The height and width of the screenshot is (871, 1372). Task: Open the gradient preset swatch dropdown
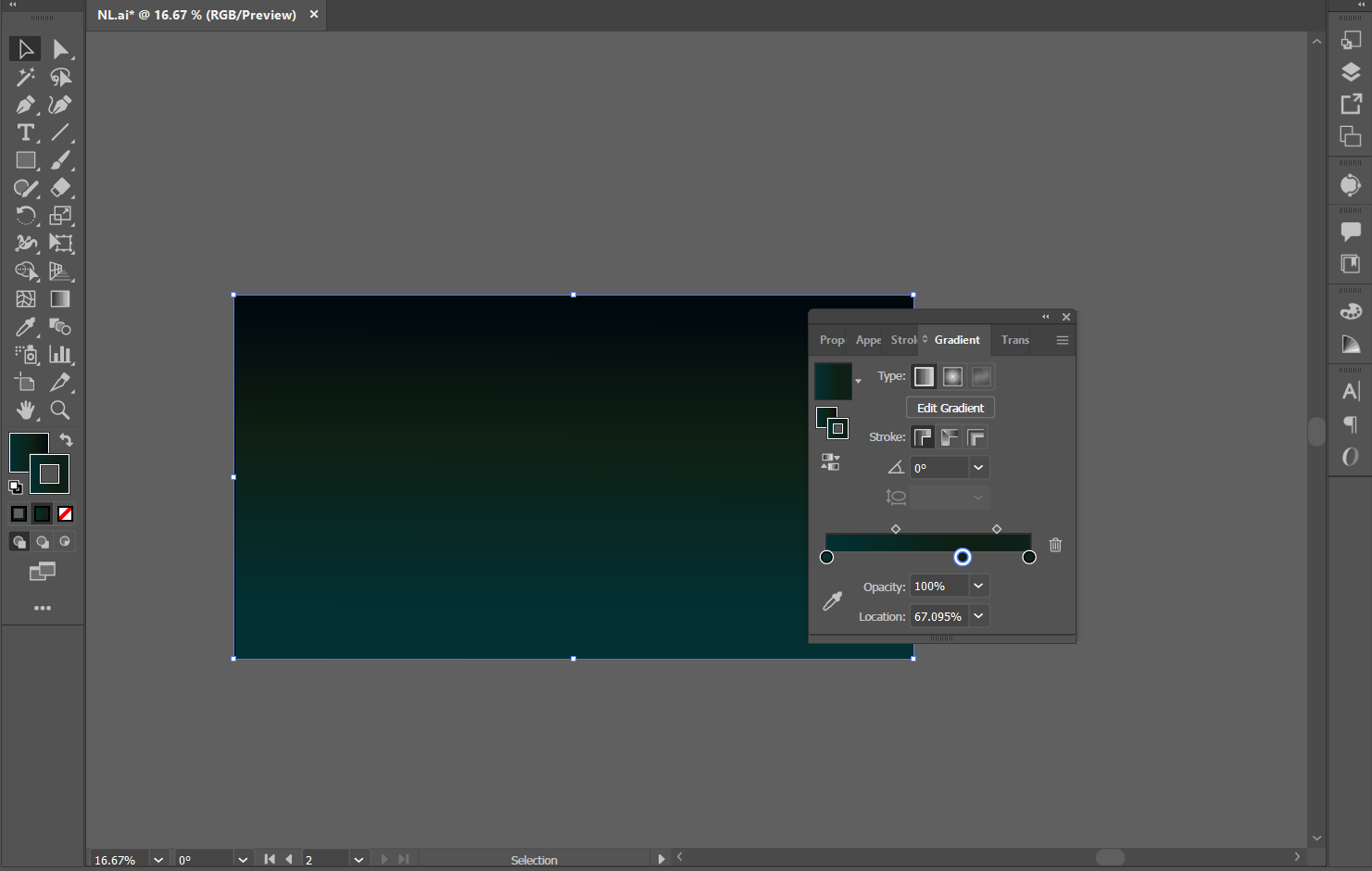(858, 381)
